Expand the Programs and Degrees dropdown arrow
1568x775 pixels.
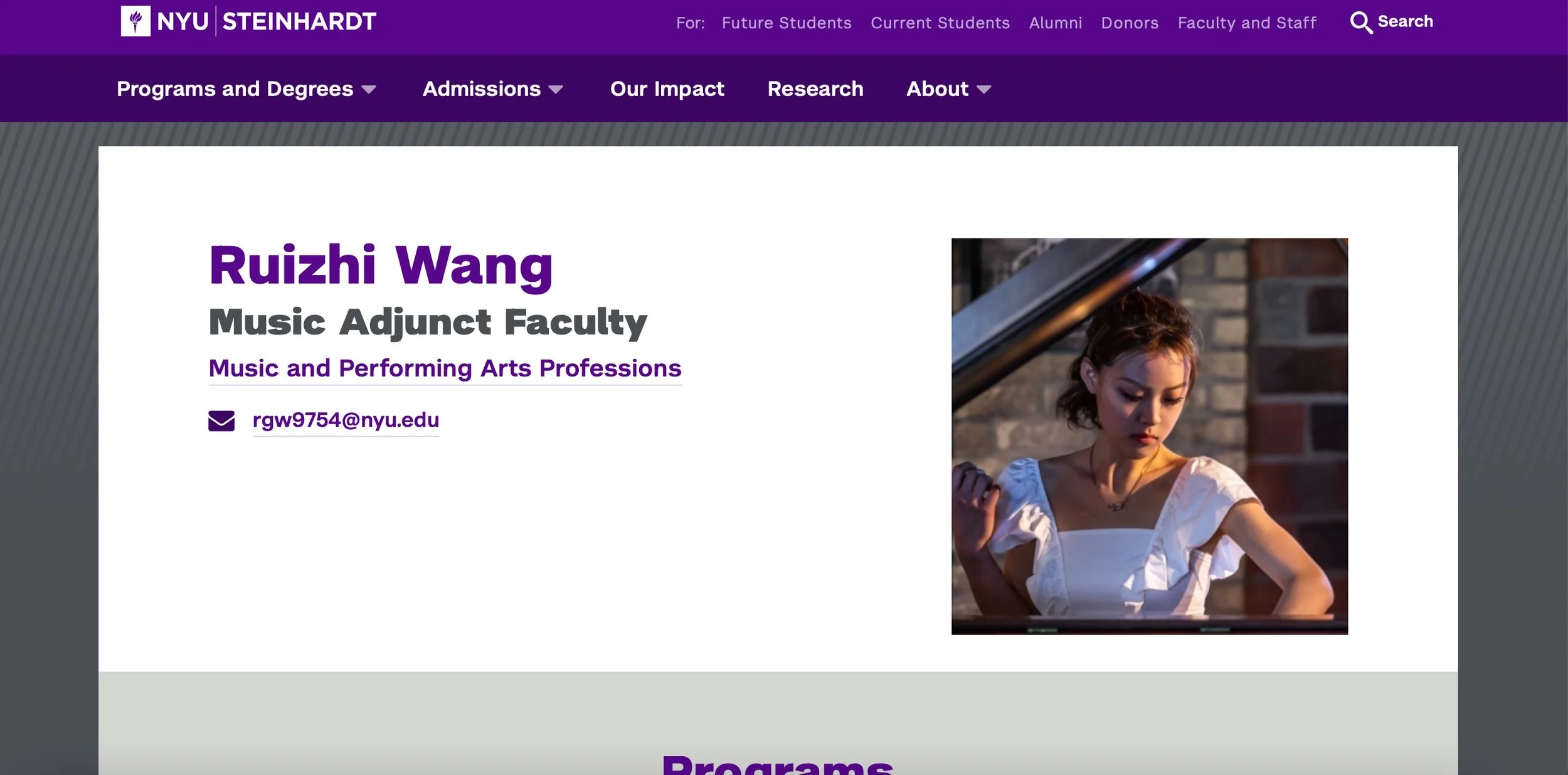(369, 90)
